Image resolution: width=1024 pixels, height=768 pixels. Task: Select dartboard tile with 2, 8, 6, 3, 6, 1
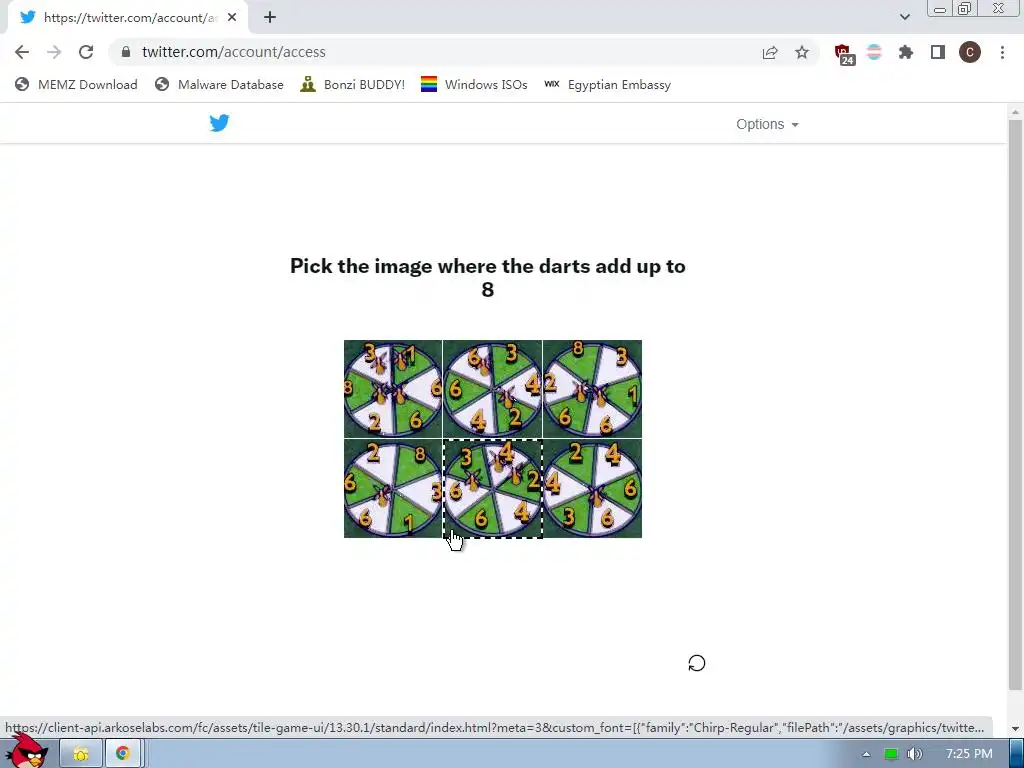[393, 488]
